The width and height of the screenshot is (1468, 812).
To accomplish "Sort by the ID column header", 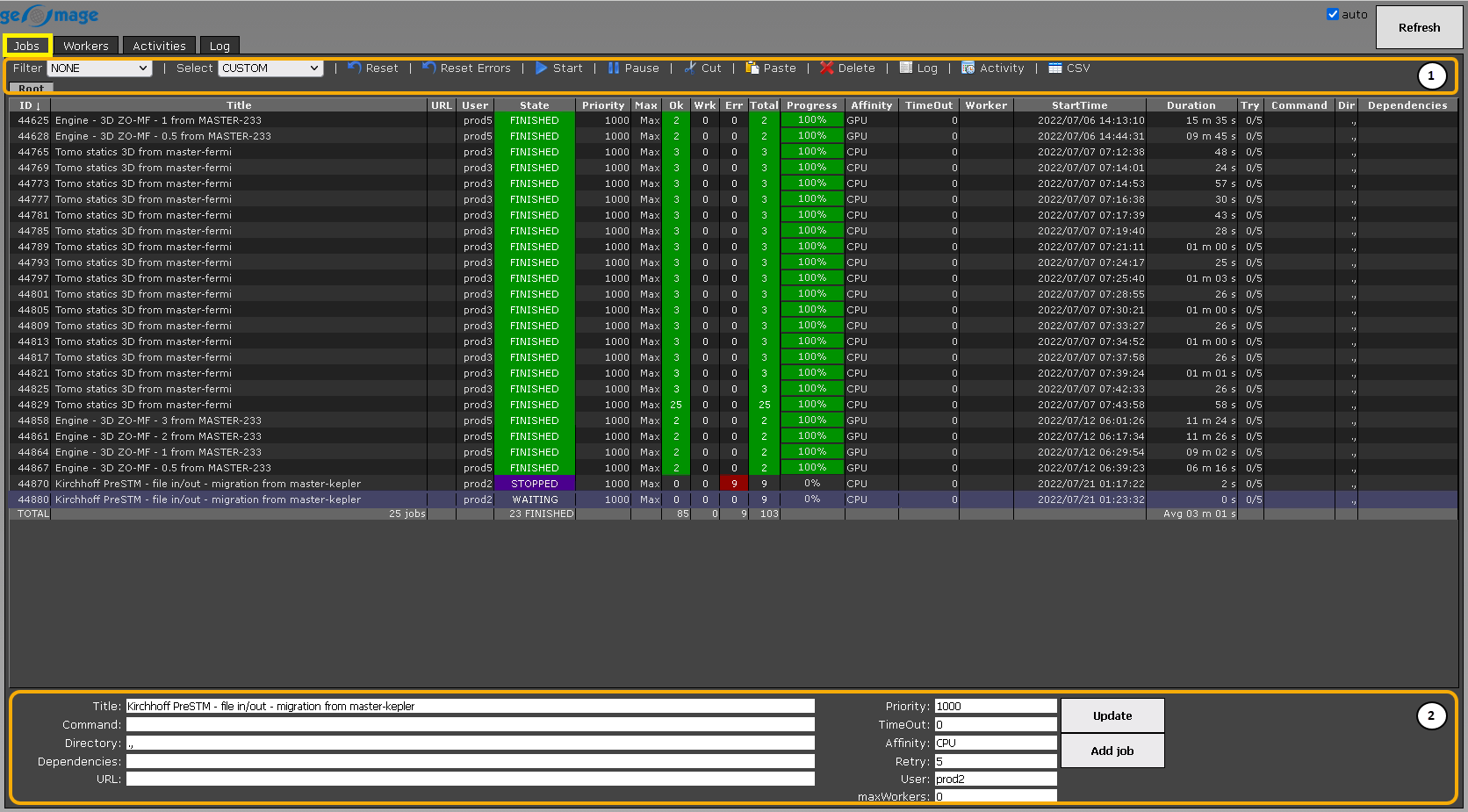I will (x=30, y=105).
